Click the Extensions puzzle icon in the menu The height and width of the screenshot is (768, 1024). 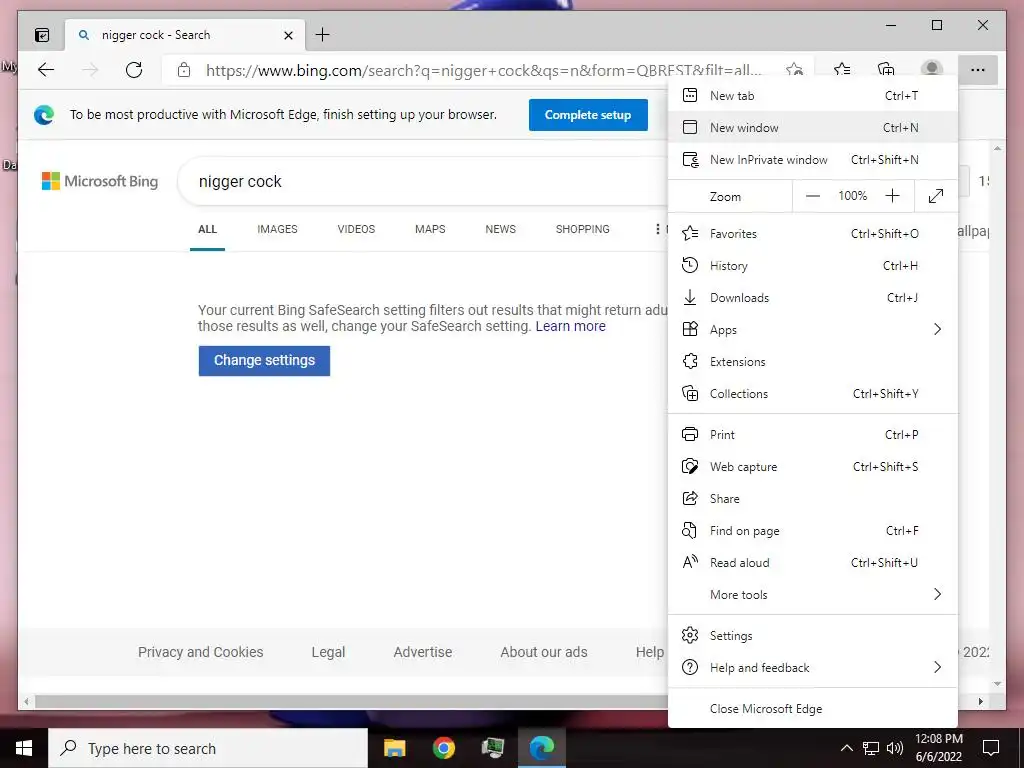pyautogui.click(x=690, y=361)
